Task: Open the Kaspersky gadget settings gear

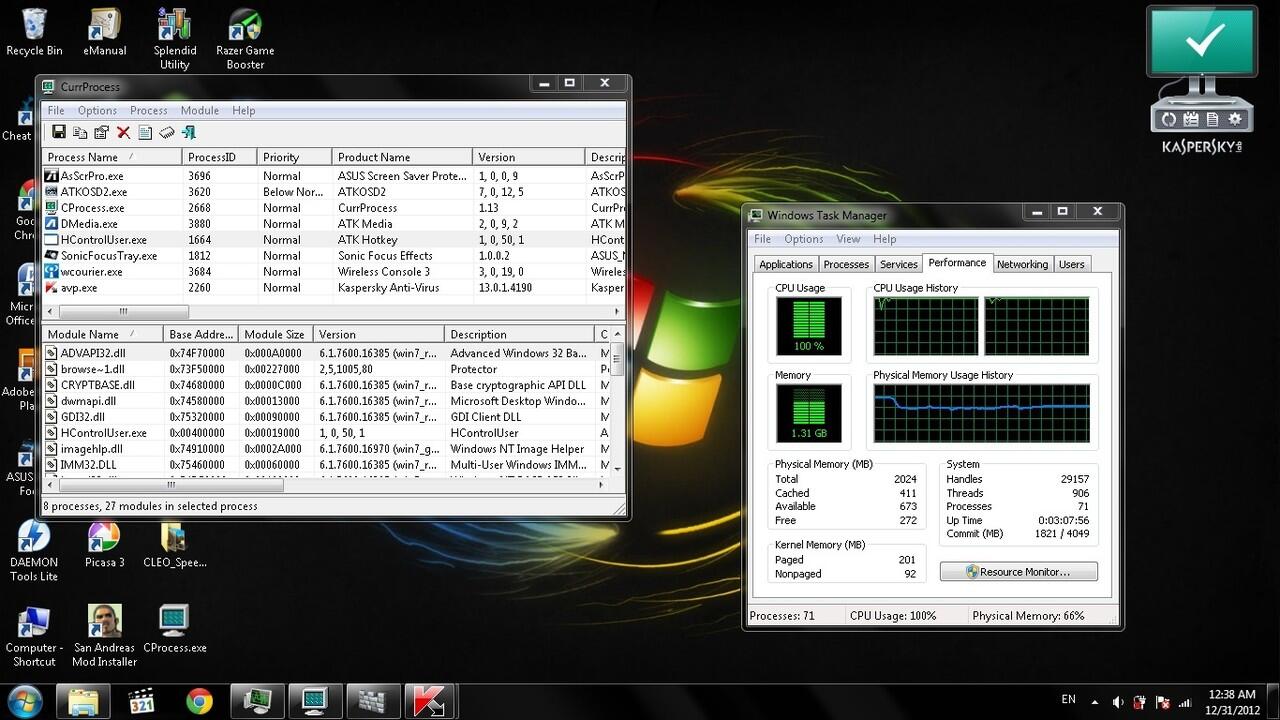Action: click(x=1235, y=119)
